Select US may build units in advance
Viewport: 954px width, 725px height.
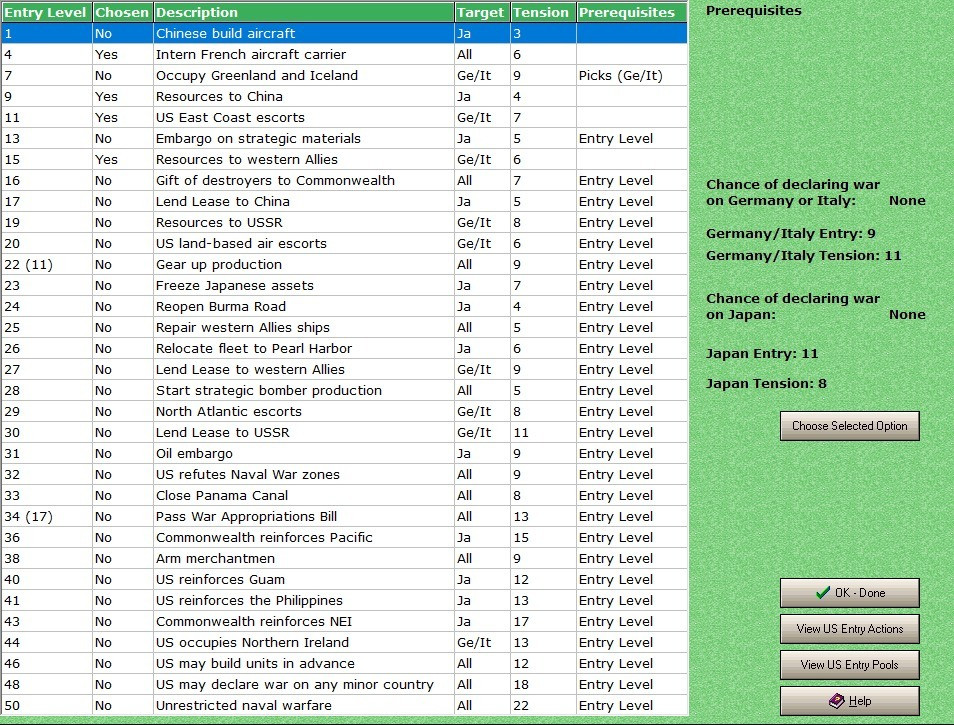[344, 663]
